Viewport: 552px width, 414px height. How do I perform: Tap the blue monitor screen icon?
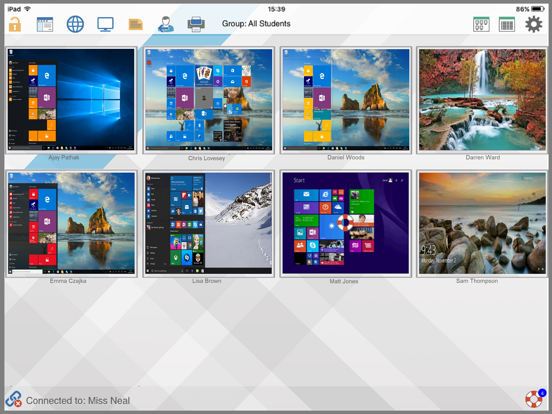(105, 25)
